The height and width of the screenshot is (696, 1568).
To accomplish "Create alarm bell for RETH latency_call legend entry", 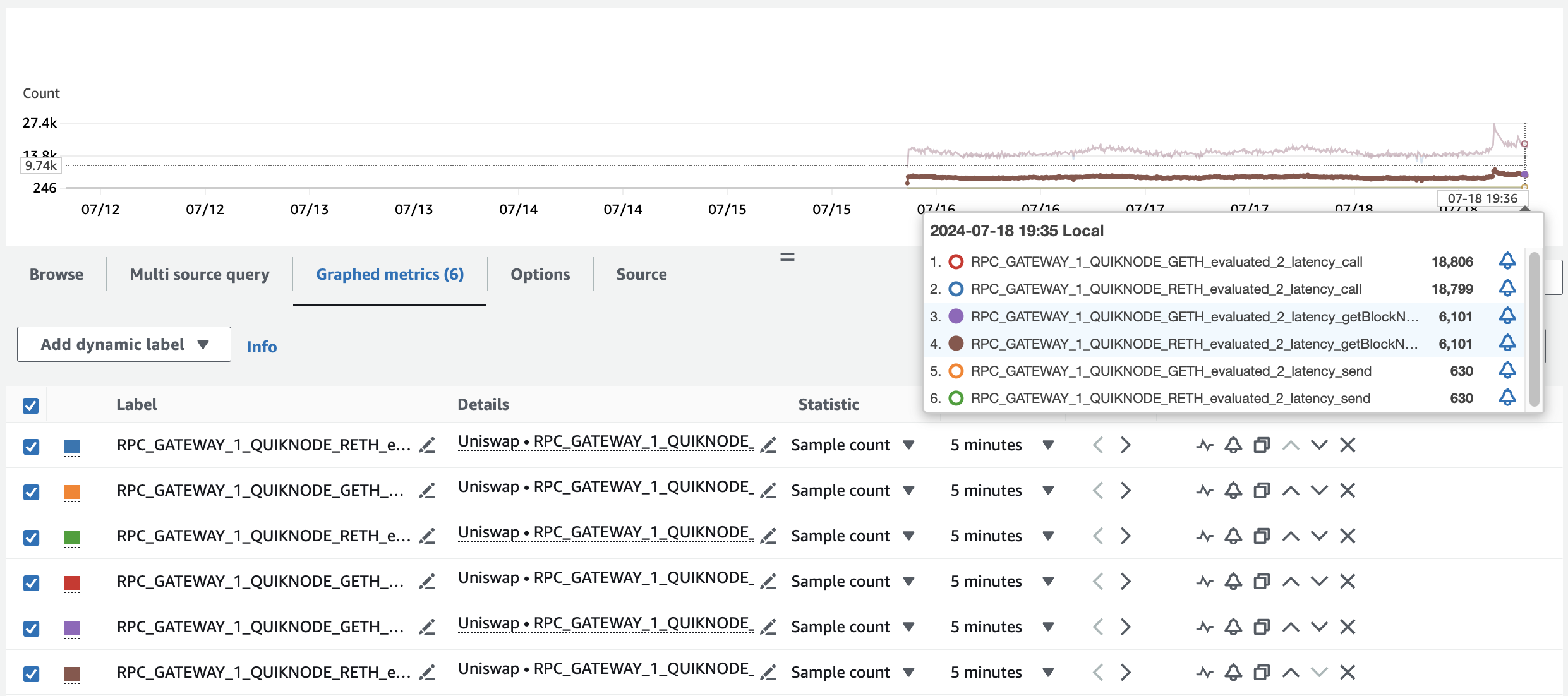I will 1507,288.
